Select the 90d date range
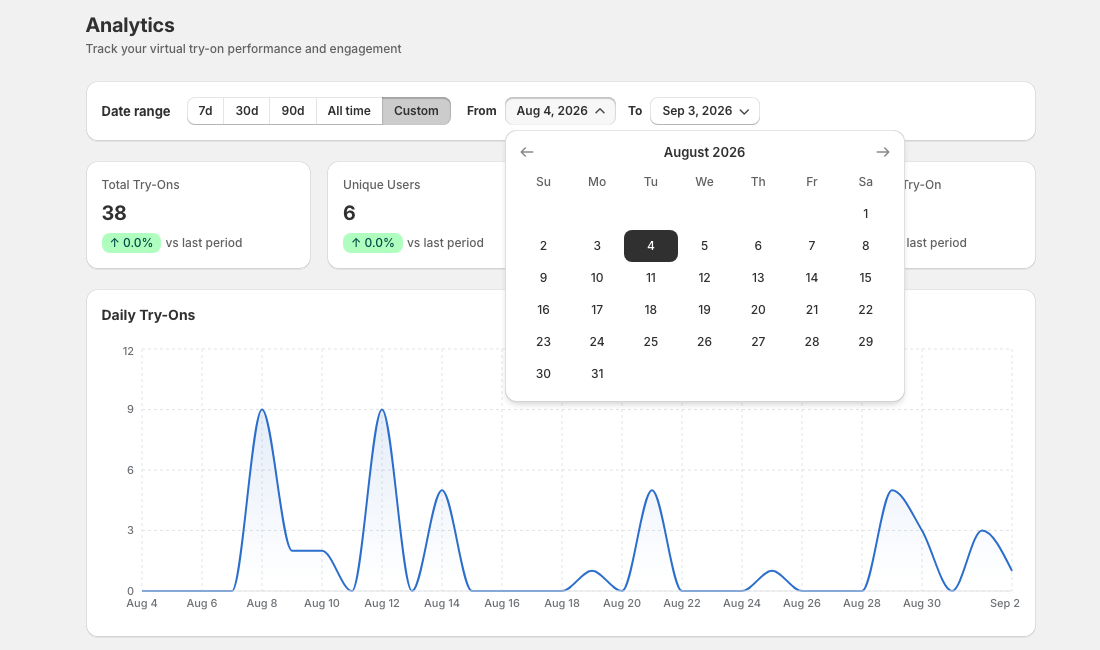Image resolution: width=1100 pixels, height=650 pixels. [x=293, y=111]
